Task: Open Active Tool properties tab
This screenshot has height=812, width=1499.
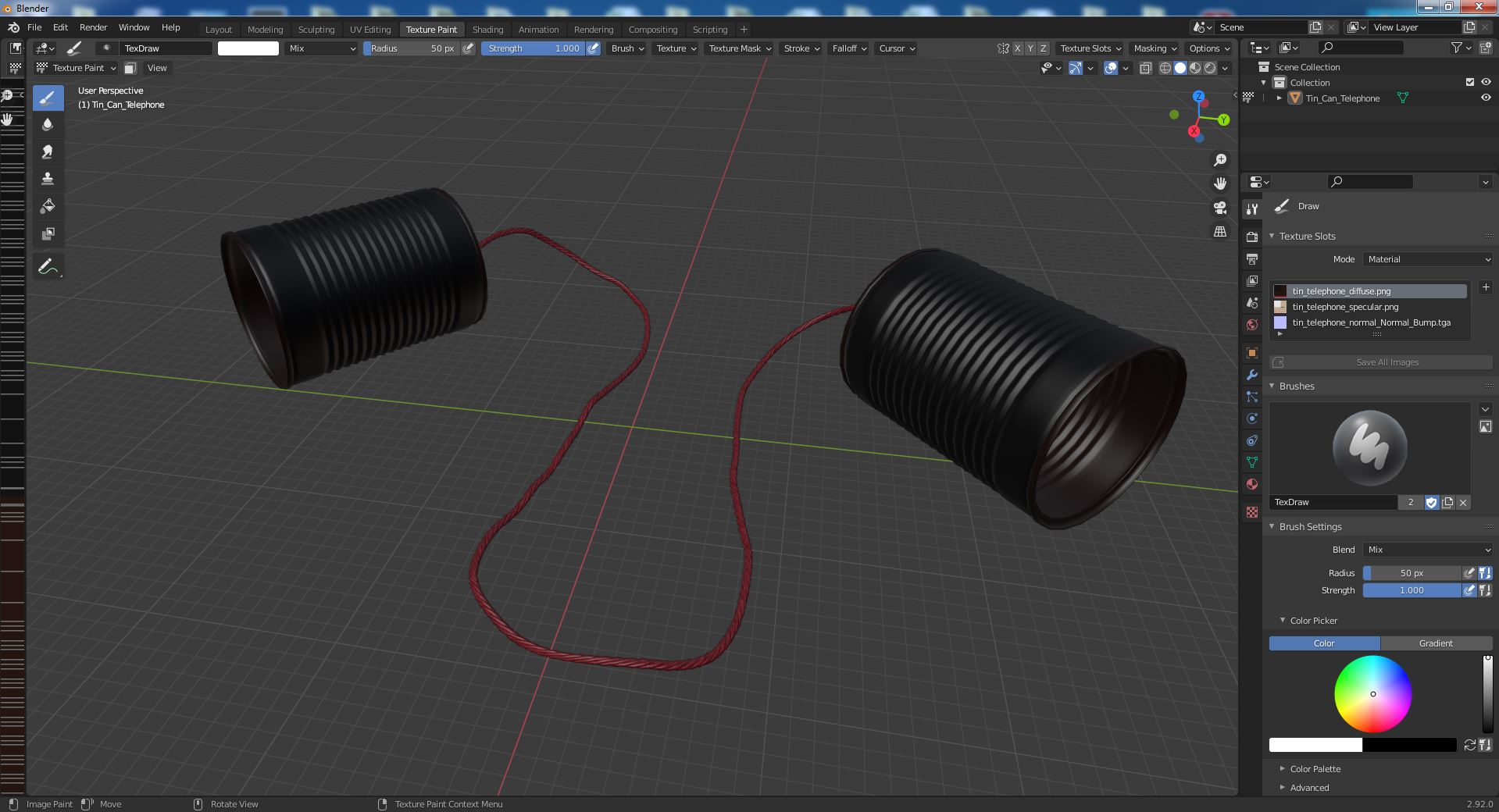Action: click(1252, 208)
